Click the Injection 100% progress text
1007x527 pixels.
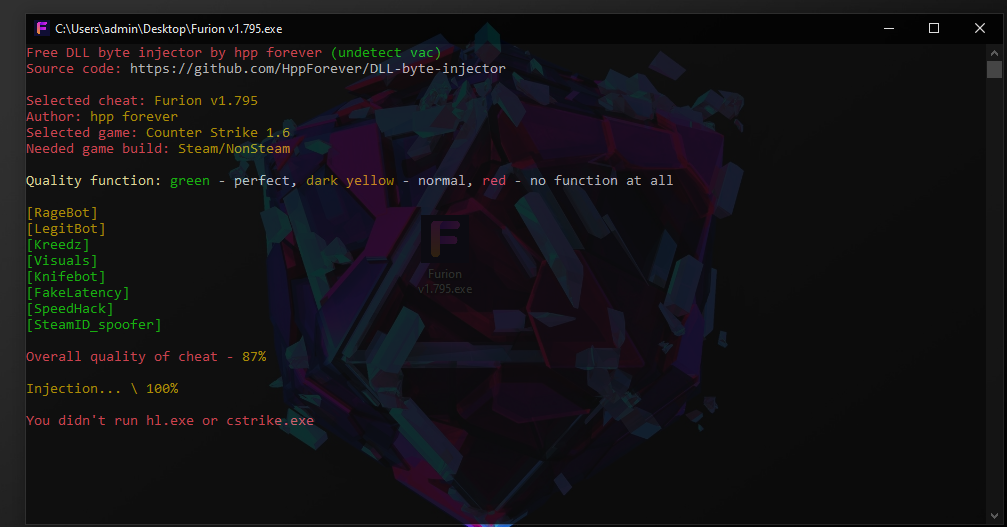tap(102, 389)
